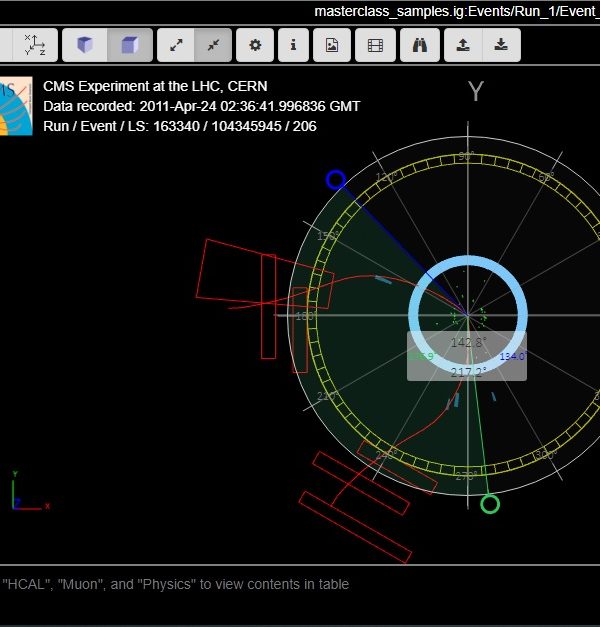Screen dimensions: 600x627
Task: Open the info panel icon
Action: pos(293,45)
